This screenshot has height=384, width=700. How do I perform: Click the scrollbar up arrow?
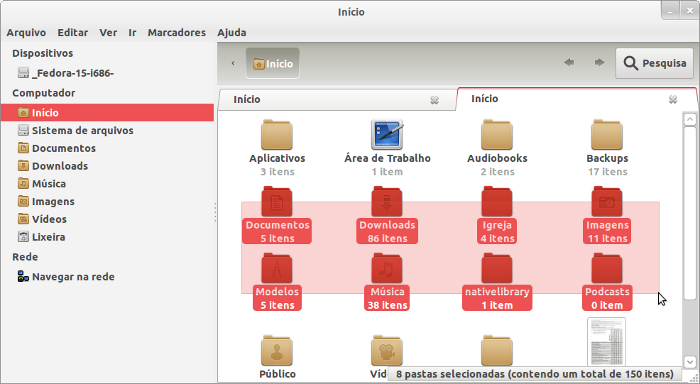point(690,119)
